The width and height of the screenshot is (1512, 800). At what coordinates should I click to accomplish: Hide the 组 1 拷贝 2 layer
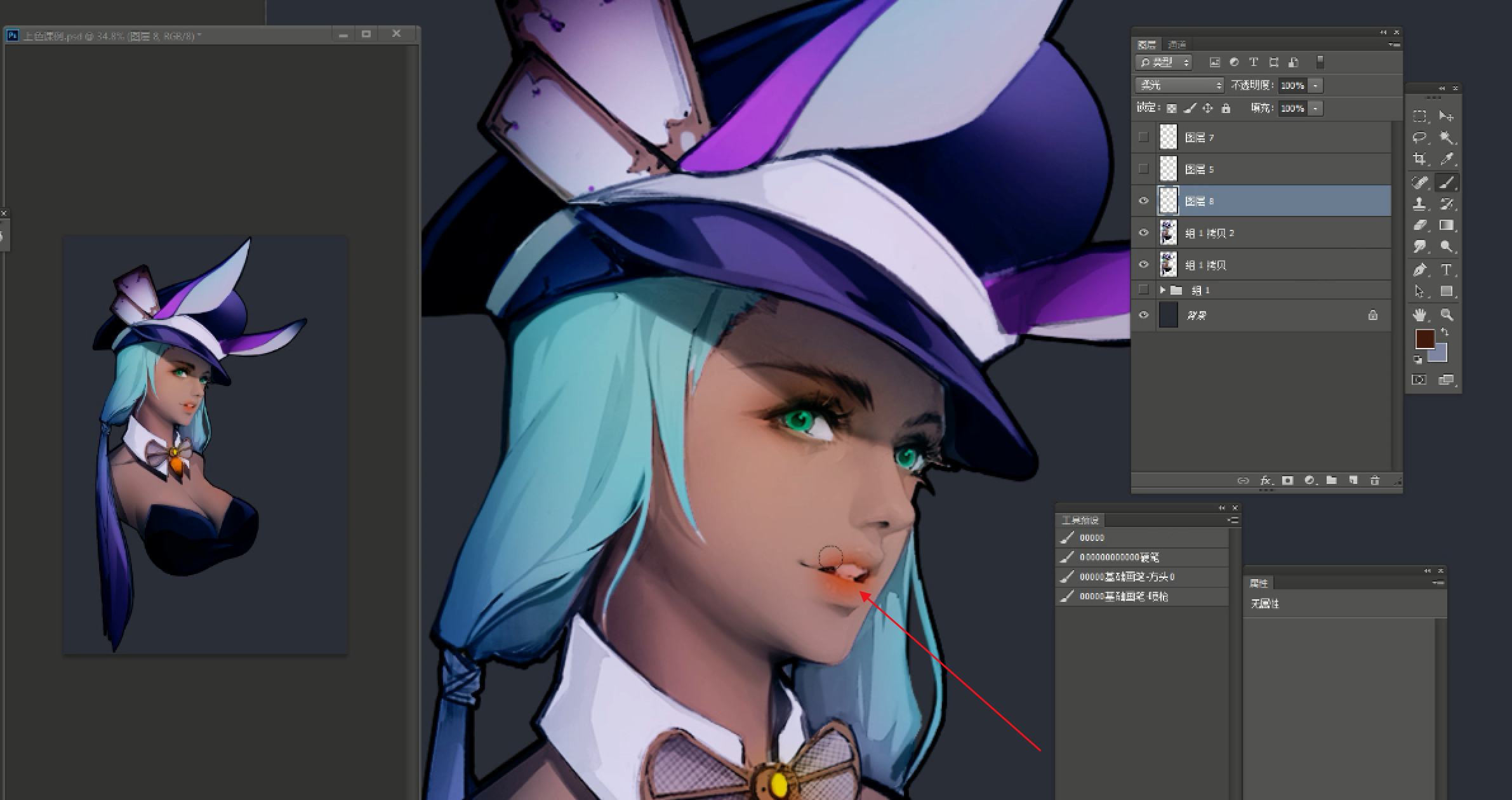(x=1144, y=232)
